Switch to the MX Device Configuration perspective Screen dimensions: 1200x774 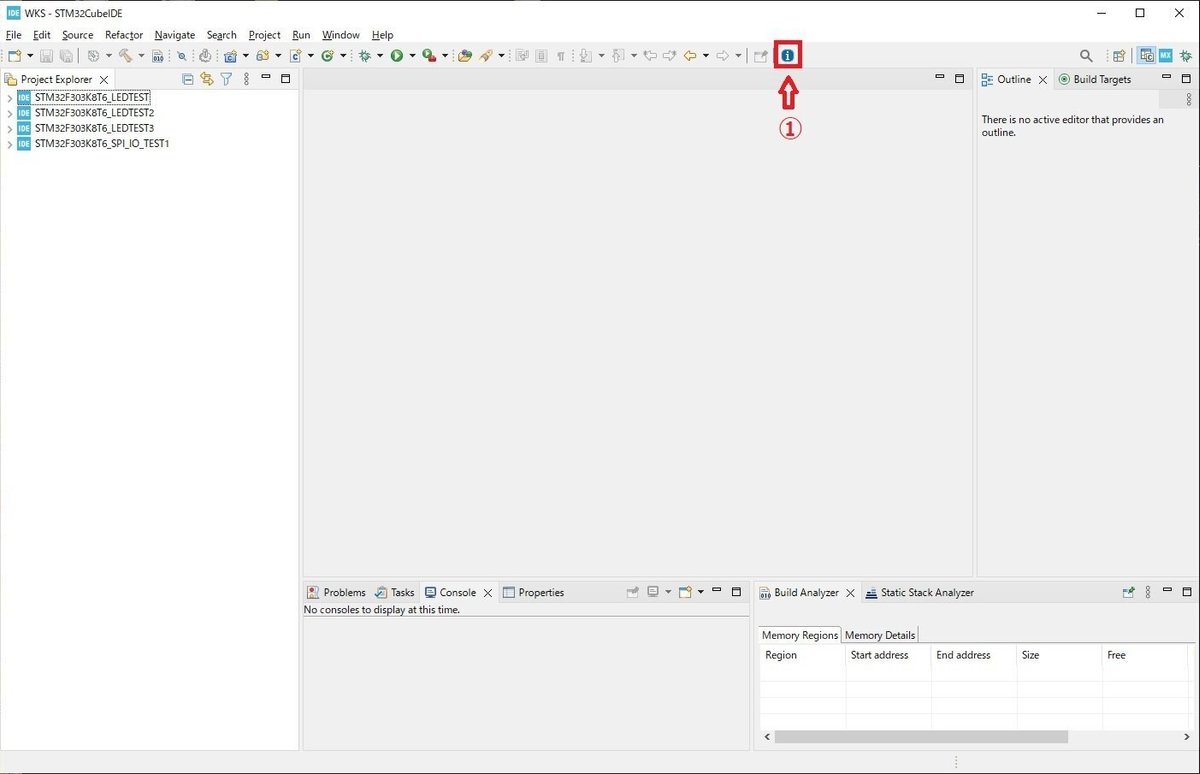click(x=1166, y=56)
